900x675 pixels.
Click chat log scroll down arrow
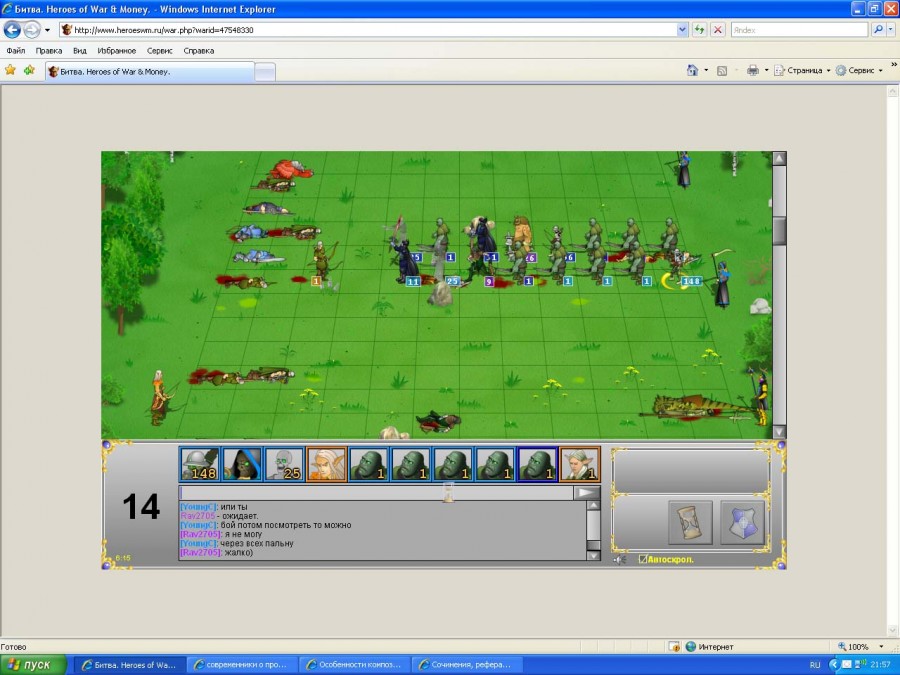coord(593,555)
